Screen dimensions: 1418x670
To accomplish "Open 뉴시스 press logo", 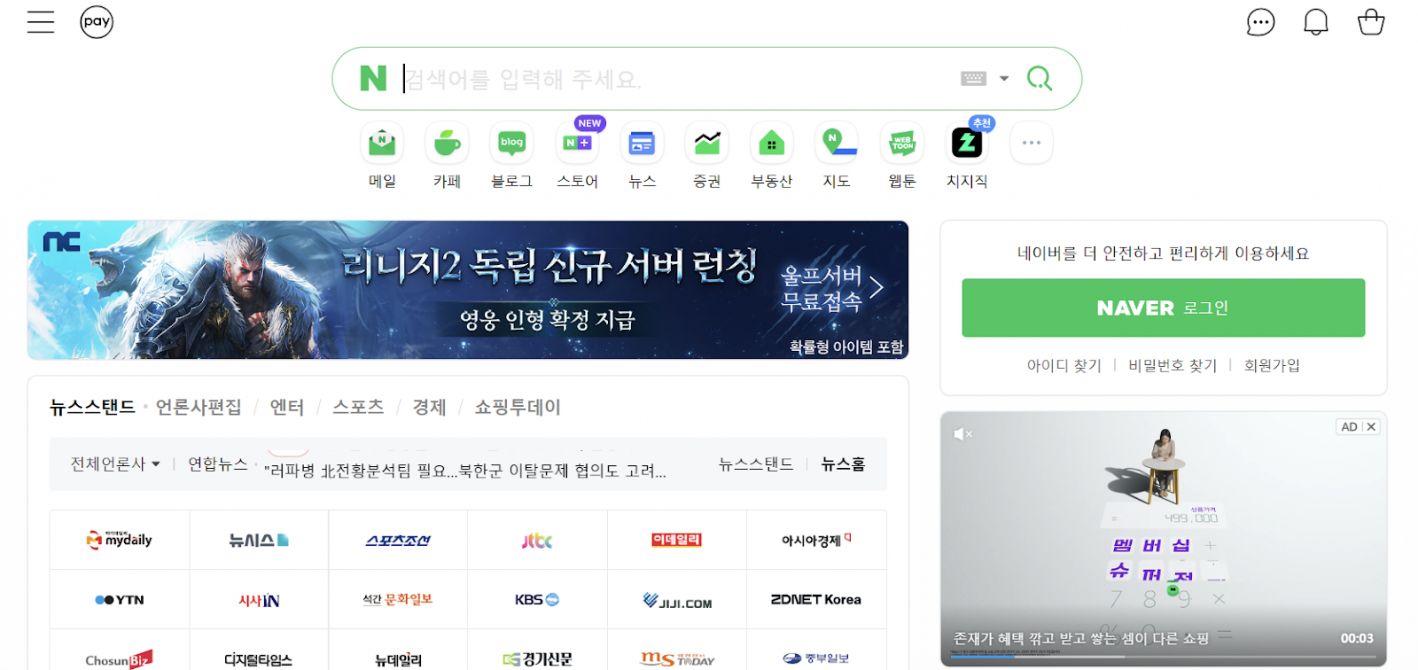I will (x=259, y=540).
